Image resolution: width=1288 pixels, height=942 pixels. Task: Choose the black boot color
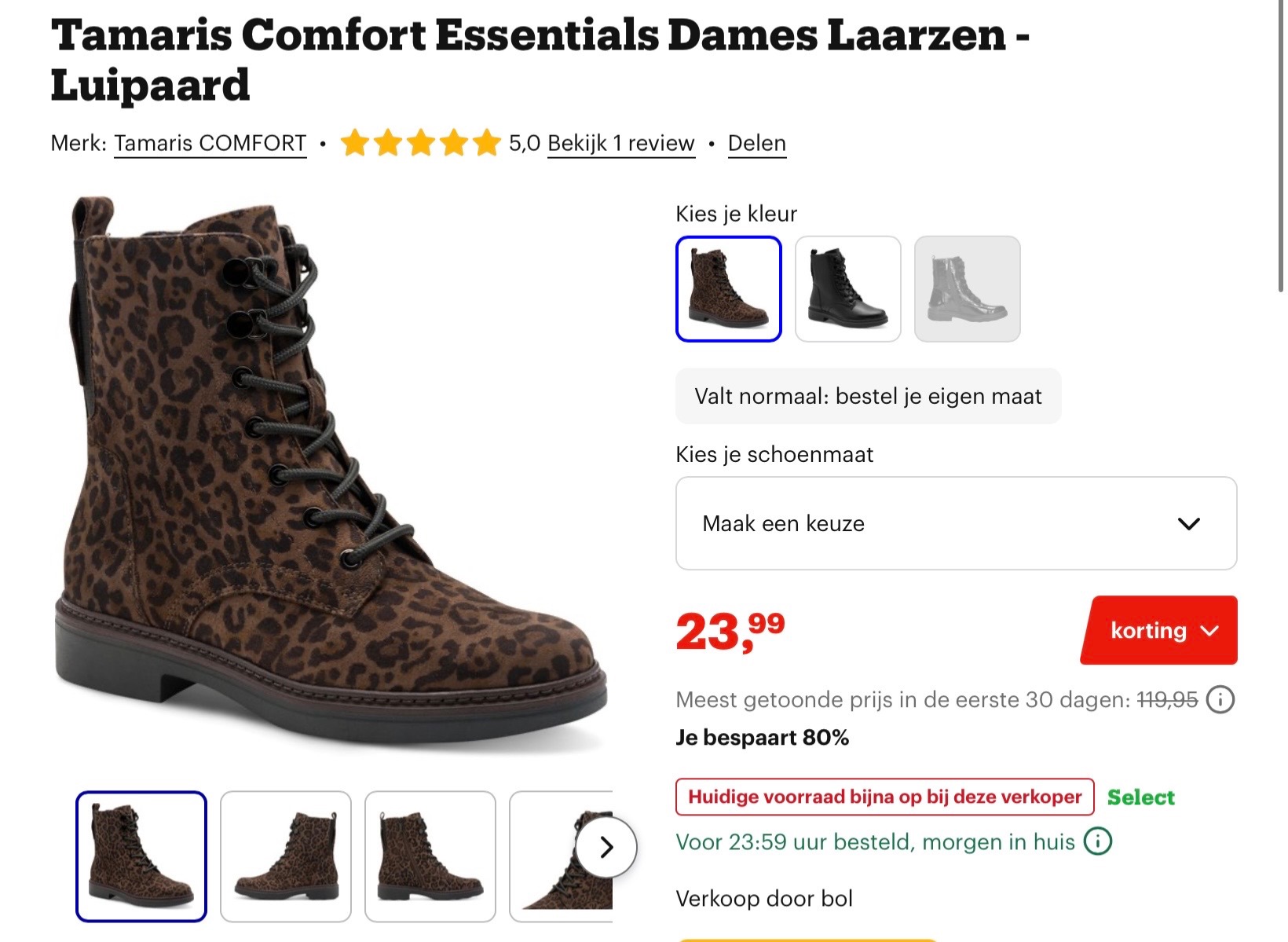click(x=847, y=289)
